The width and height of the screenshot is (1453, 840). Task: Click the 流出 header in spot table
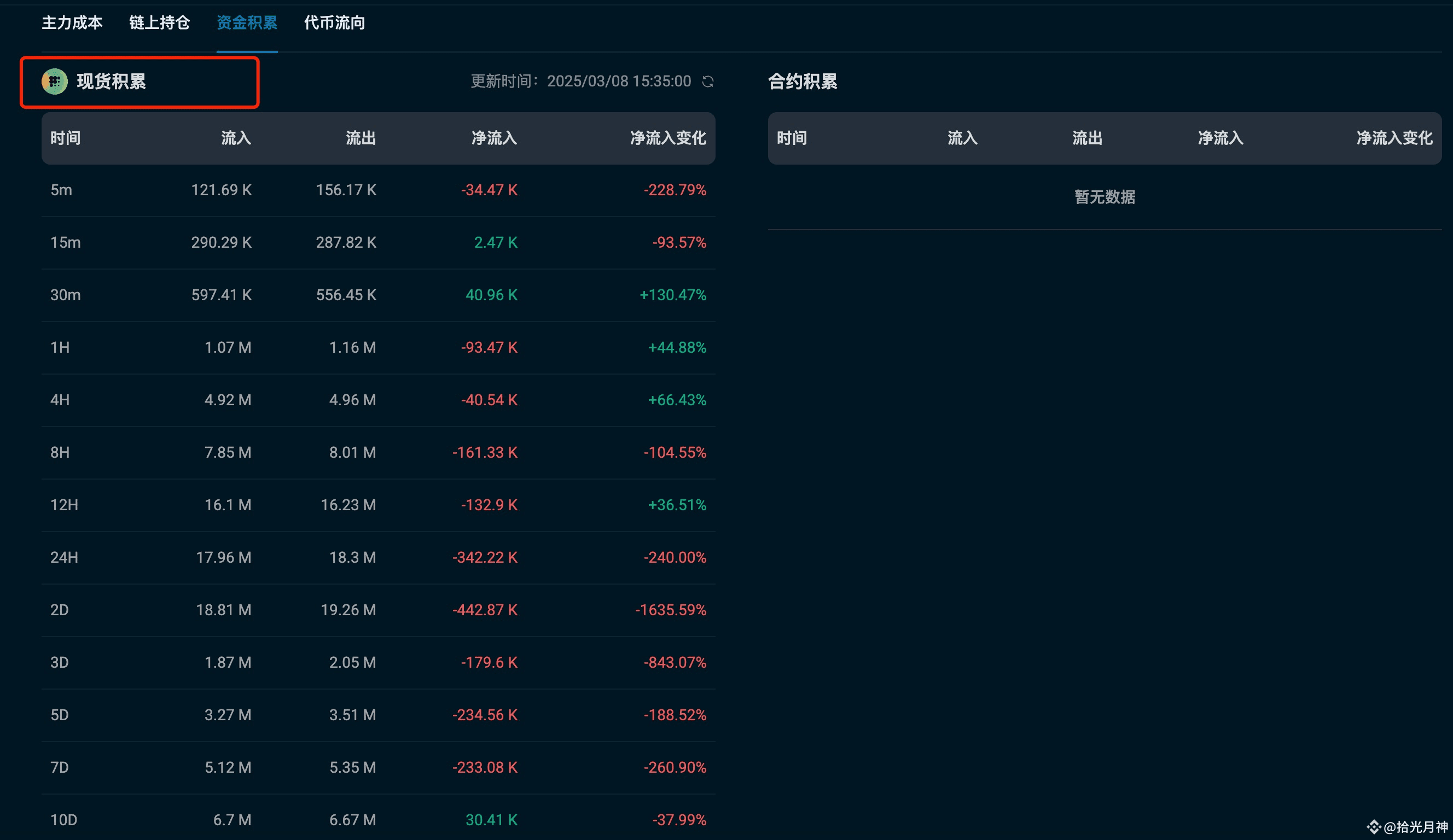pyautogui.click(x=361, y=138)
